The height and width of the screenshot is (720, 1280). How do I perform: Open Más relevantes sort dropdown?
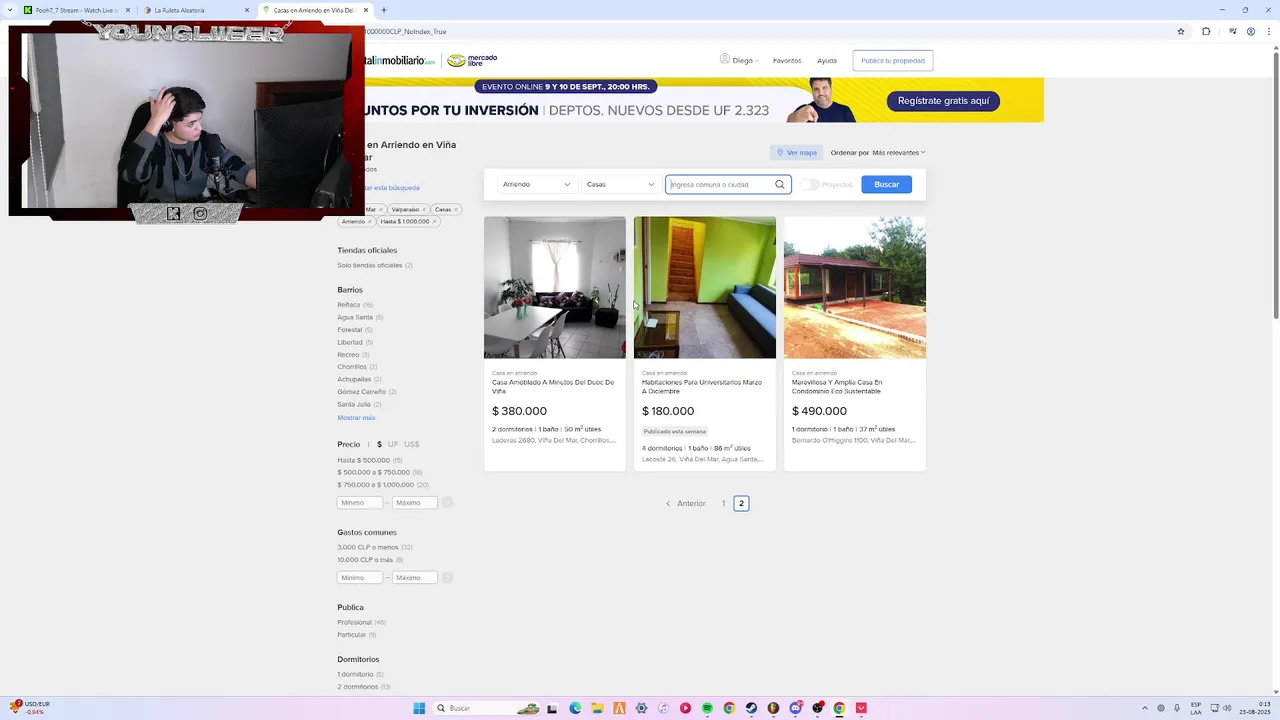(x=898, y=153)
